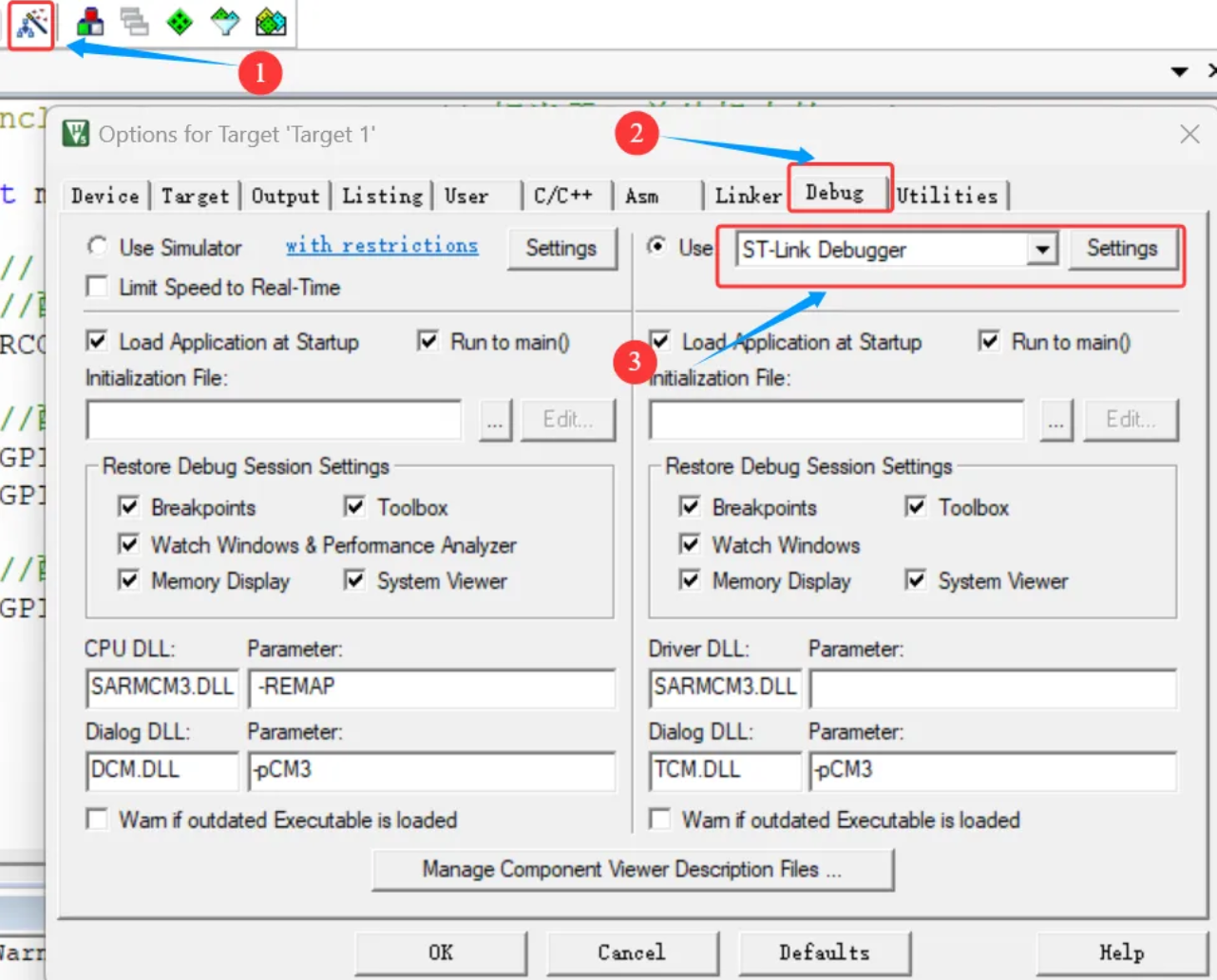Open Options for Target wand icon
The width and height of the screenshot is (1217, 980).
[x=32, y=23]
